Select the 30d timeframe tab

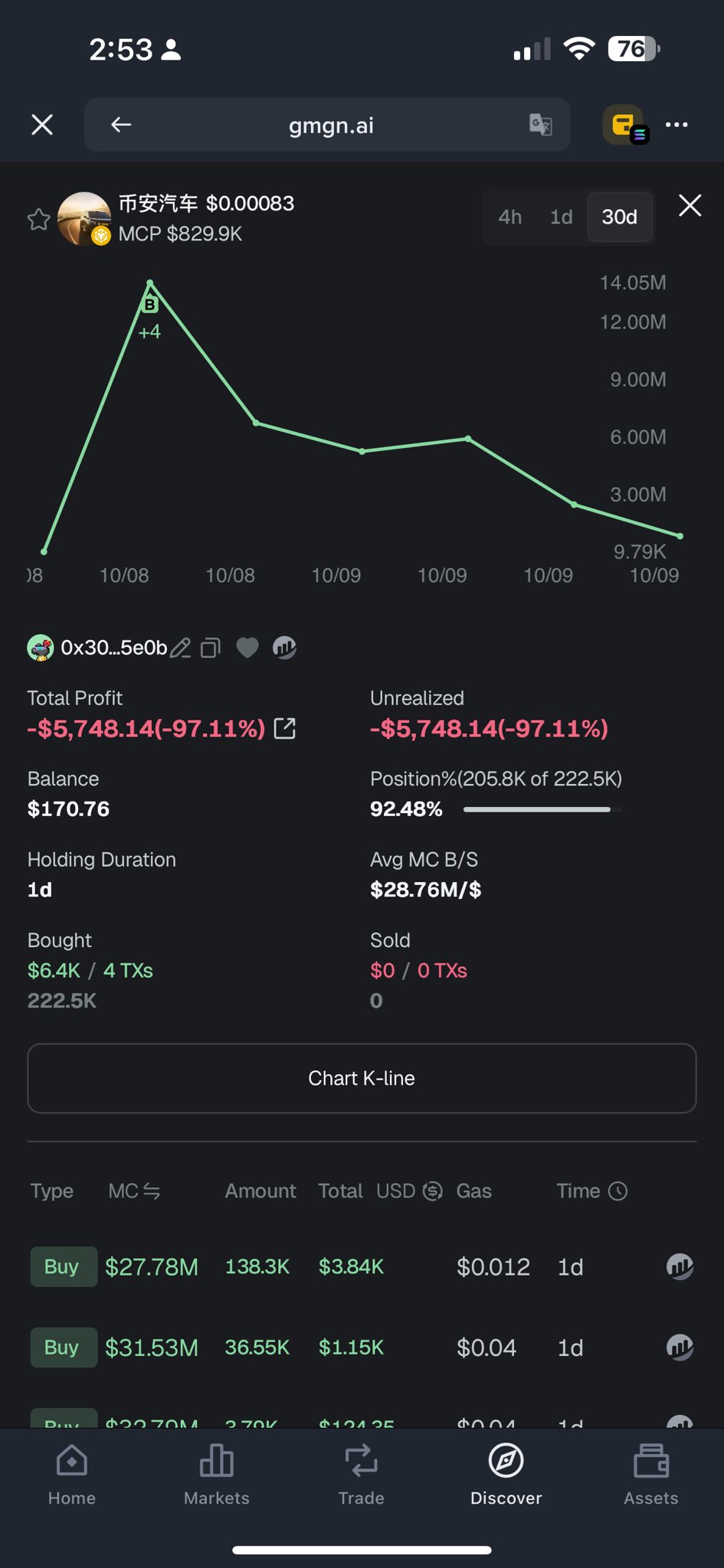click(620, 217)
